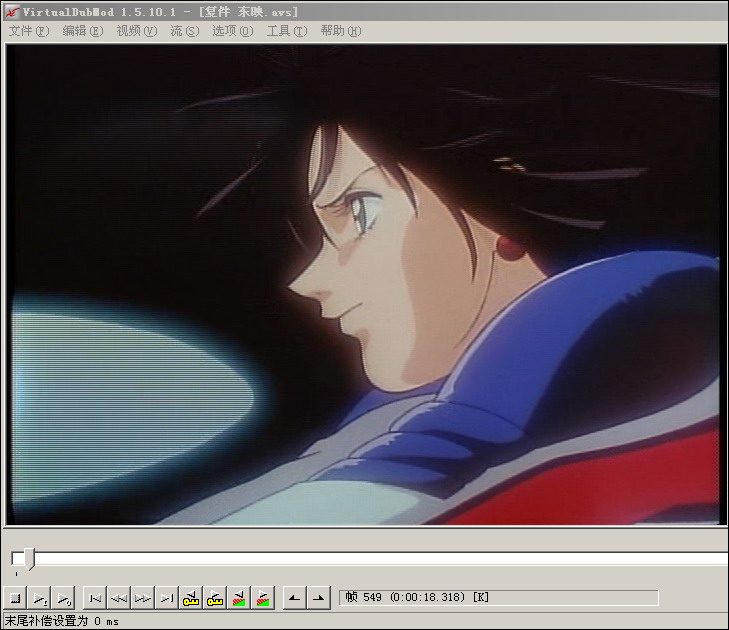Seek to the next scene change
729x630 pixels.
pyautogui.click(x=263, y=598)
